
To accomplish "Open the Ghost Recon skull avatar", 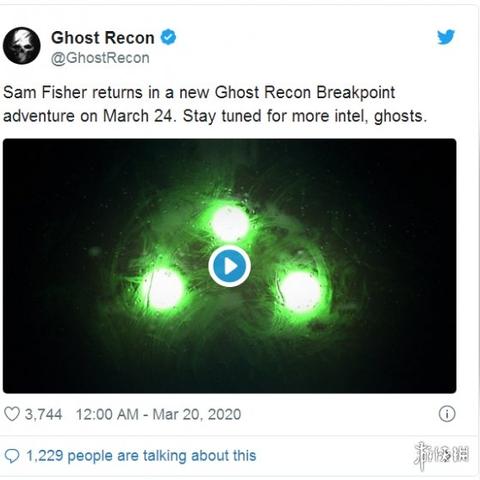I will click(x=22, y=46).
